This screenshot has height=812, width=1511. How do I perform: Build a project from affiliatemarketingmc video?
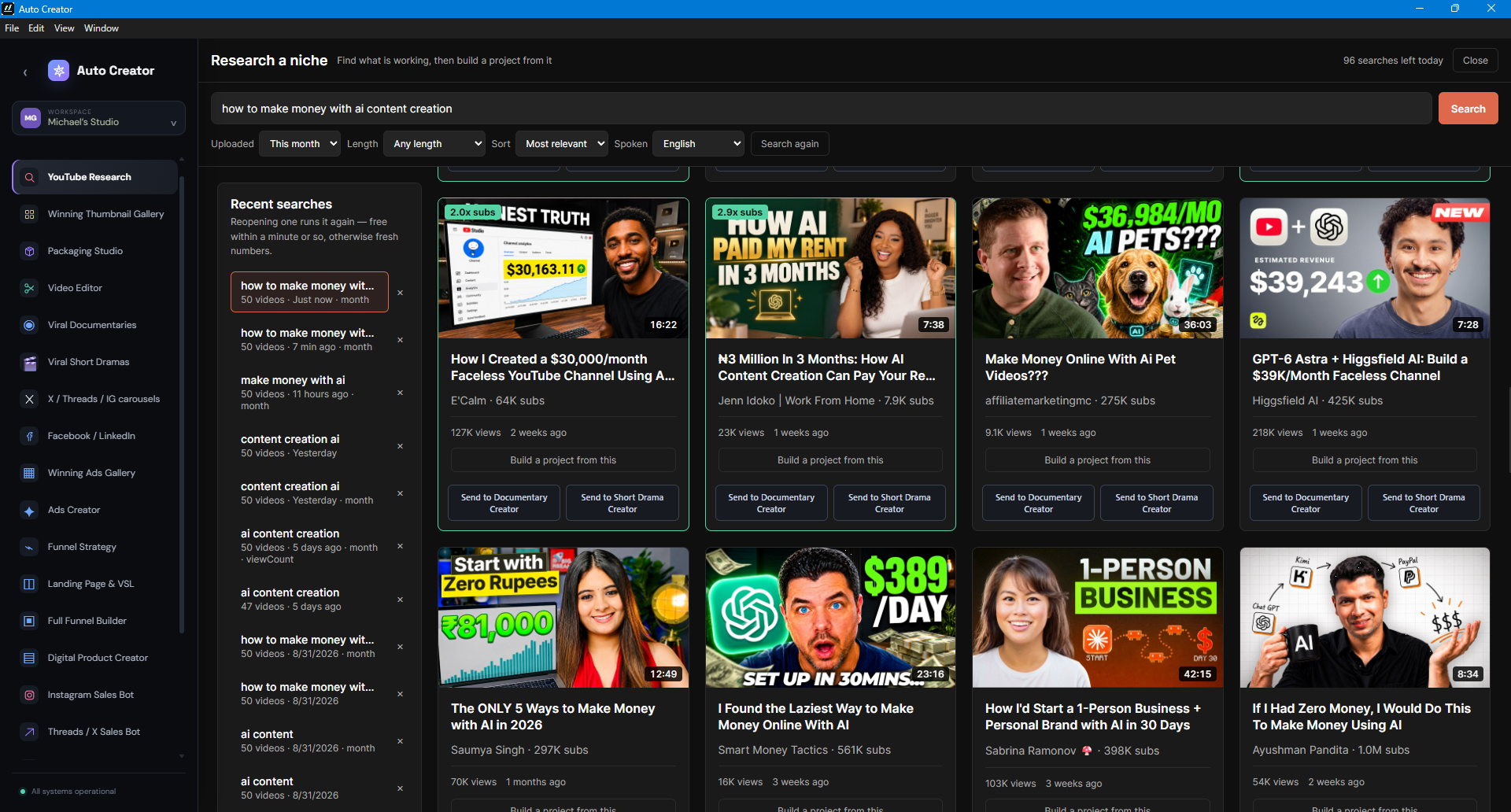[x=1097, y=460]
